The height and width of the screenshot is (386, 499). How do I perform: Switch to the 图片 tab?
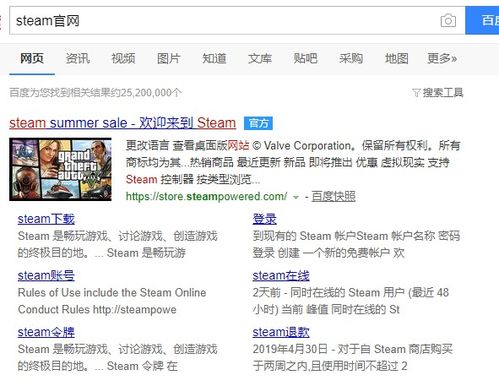coord(169,58)
